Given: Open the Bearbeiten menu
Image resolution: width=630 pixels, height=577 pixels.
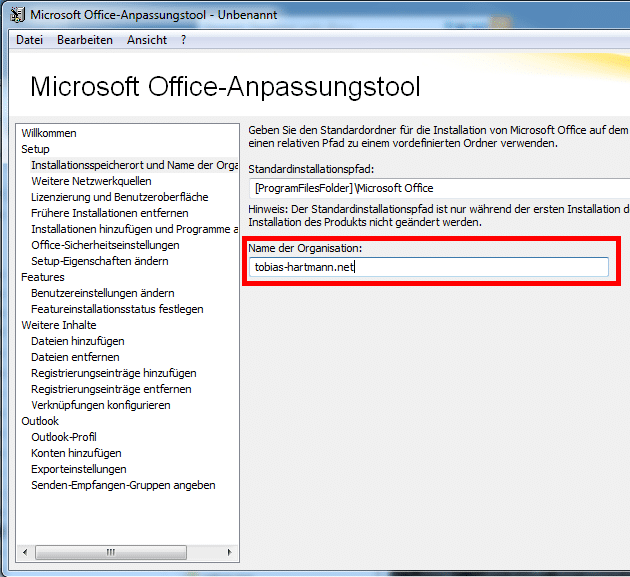Looking at the screenshot, I should point(85,40).
